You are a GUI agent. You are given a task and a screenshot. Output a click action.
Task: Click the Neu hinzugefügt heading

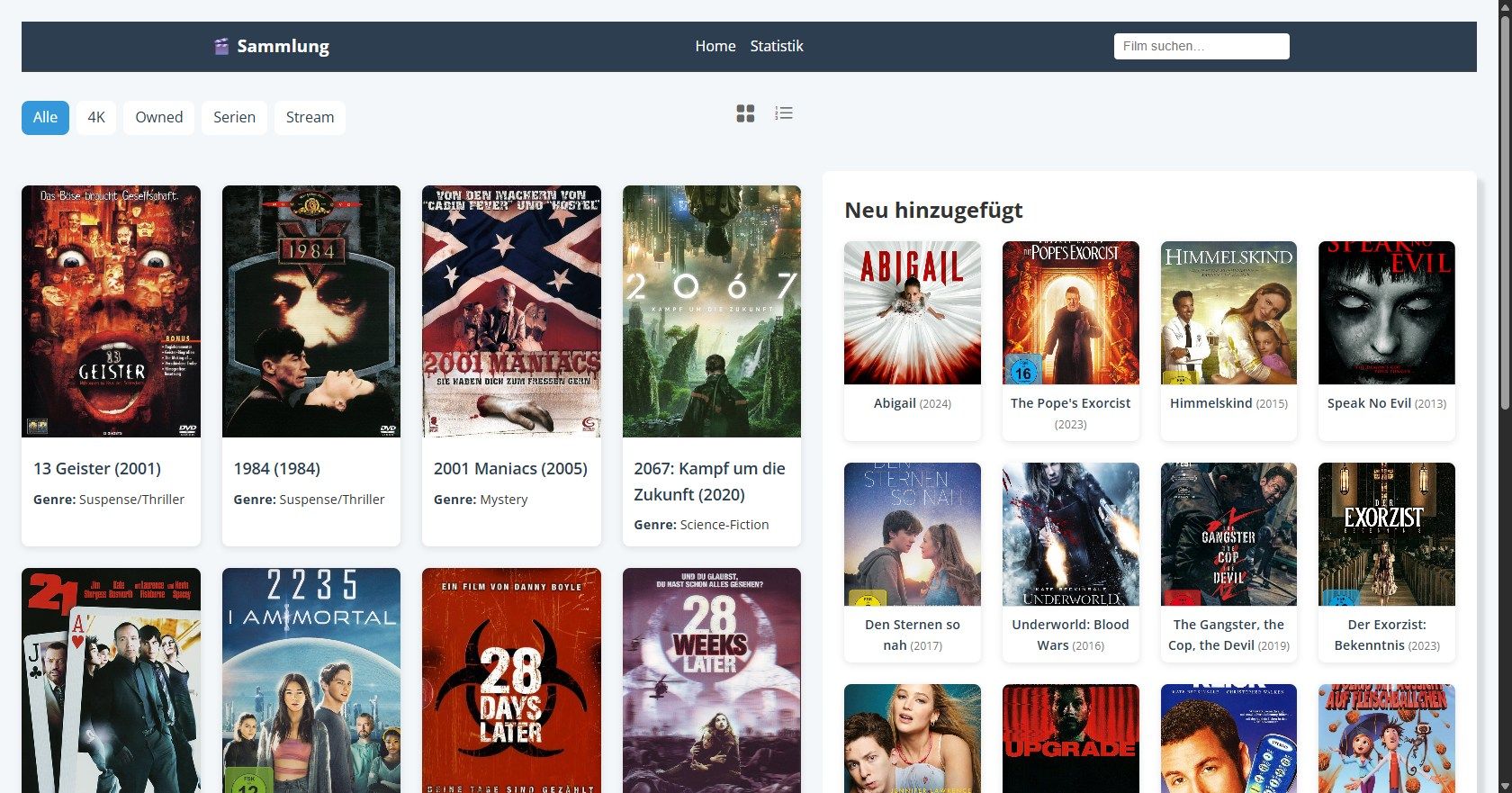(x=933, y=210)
